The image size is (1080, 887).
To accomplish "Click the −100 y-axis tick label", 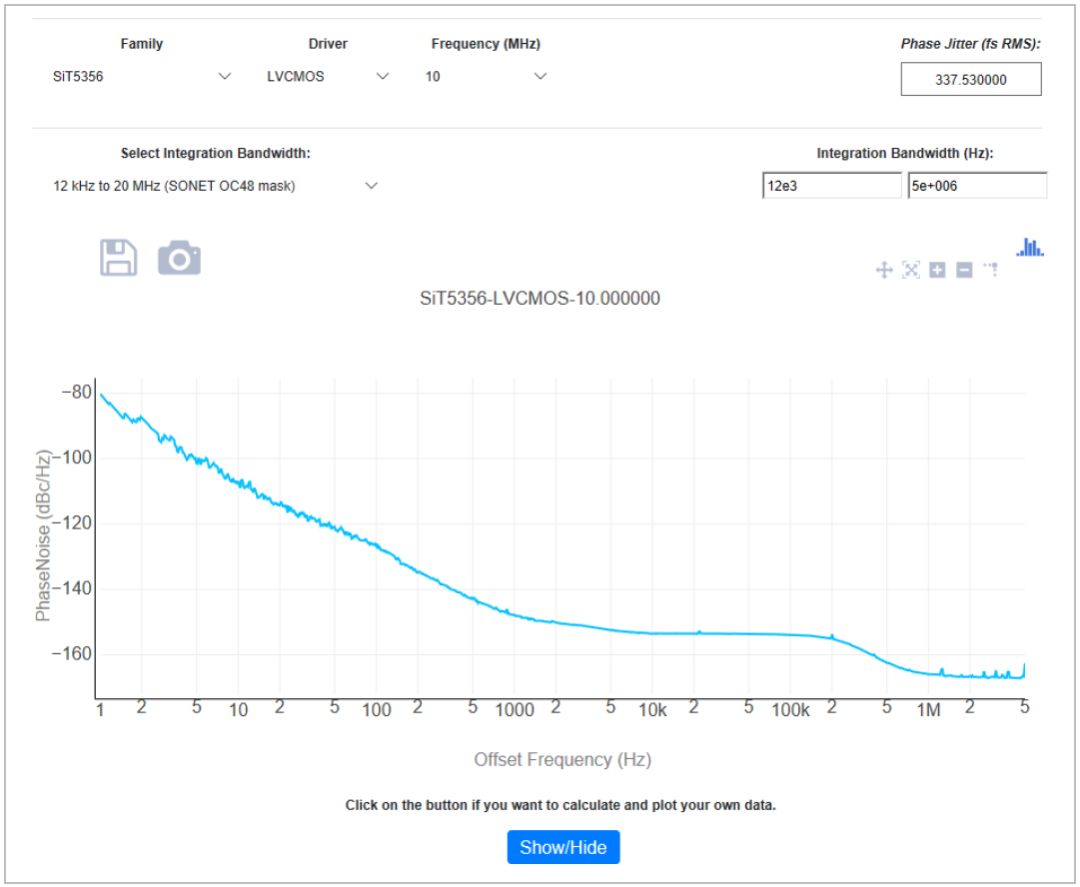I will tap(72, 458).
